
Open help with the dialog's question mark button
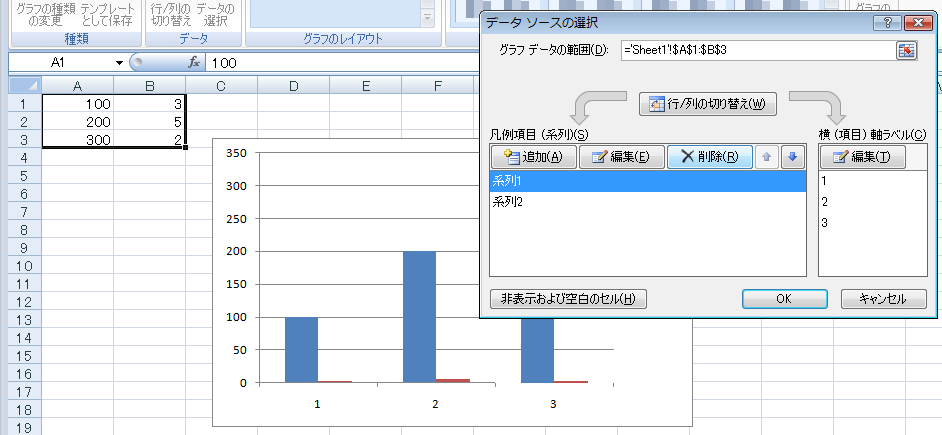tap(883, 23)
